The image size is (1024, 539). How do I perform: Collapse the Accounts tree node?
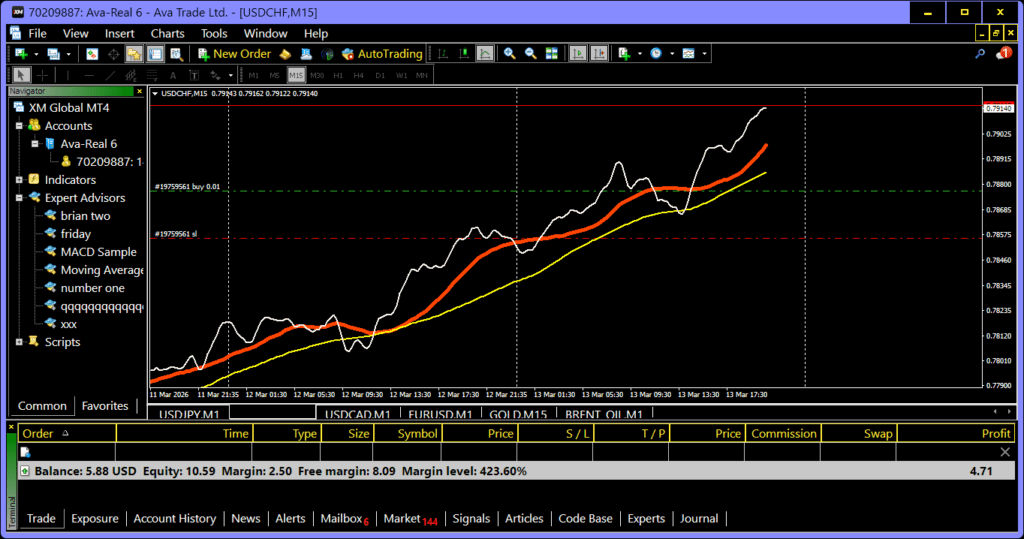coord(19,125)
